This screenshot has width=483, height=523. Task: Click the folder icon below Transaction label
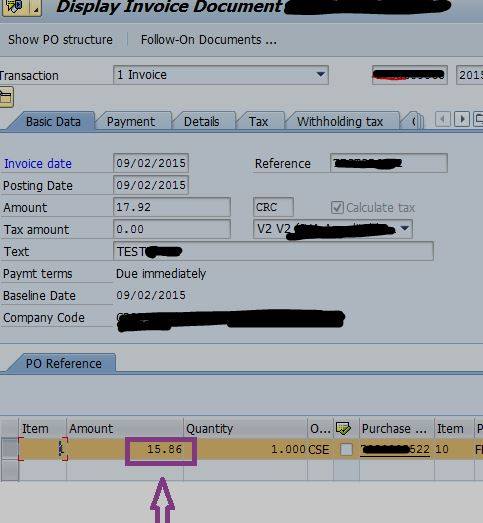(x=6, y=97)
